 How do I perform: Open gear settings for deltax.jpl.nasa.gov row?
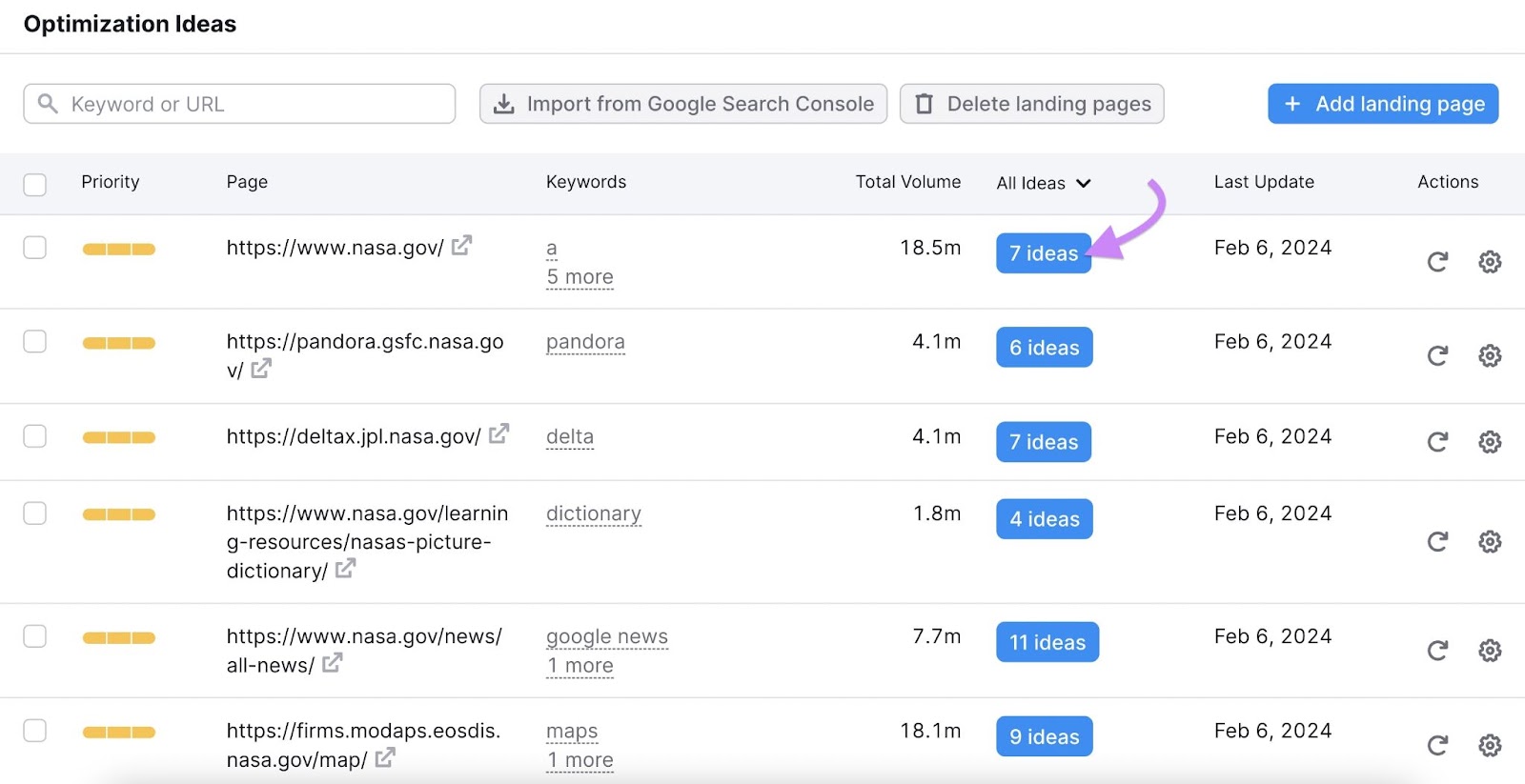coord(1489,442)
